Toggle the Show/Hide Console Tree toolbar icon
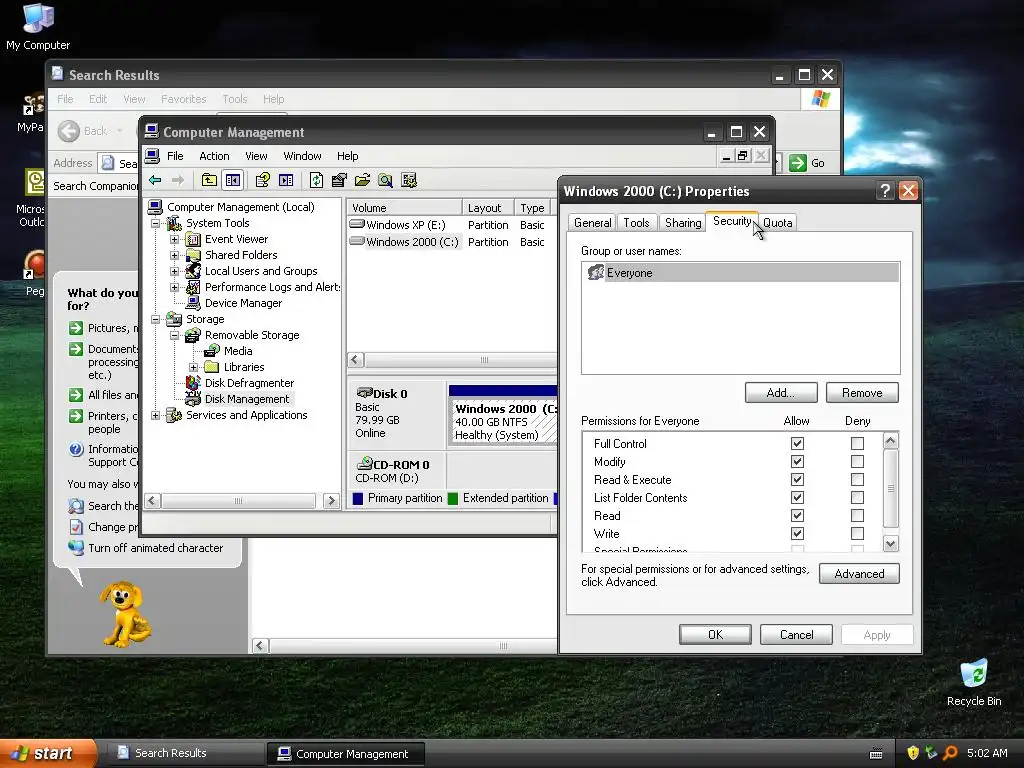 click(x=233, y=180)
